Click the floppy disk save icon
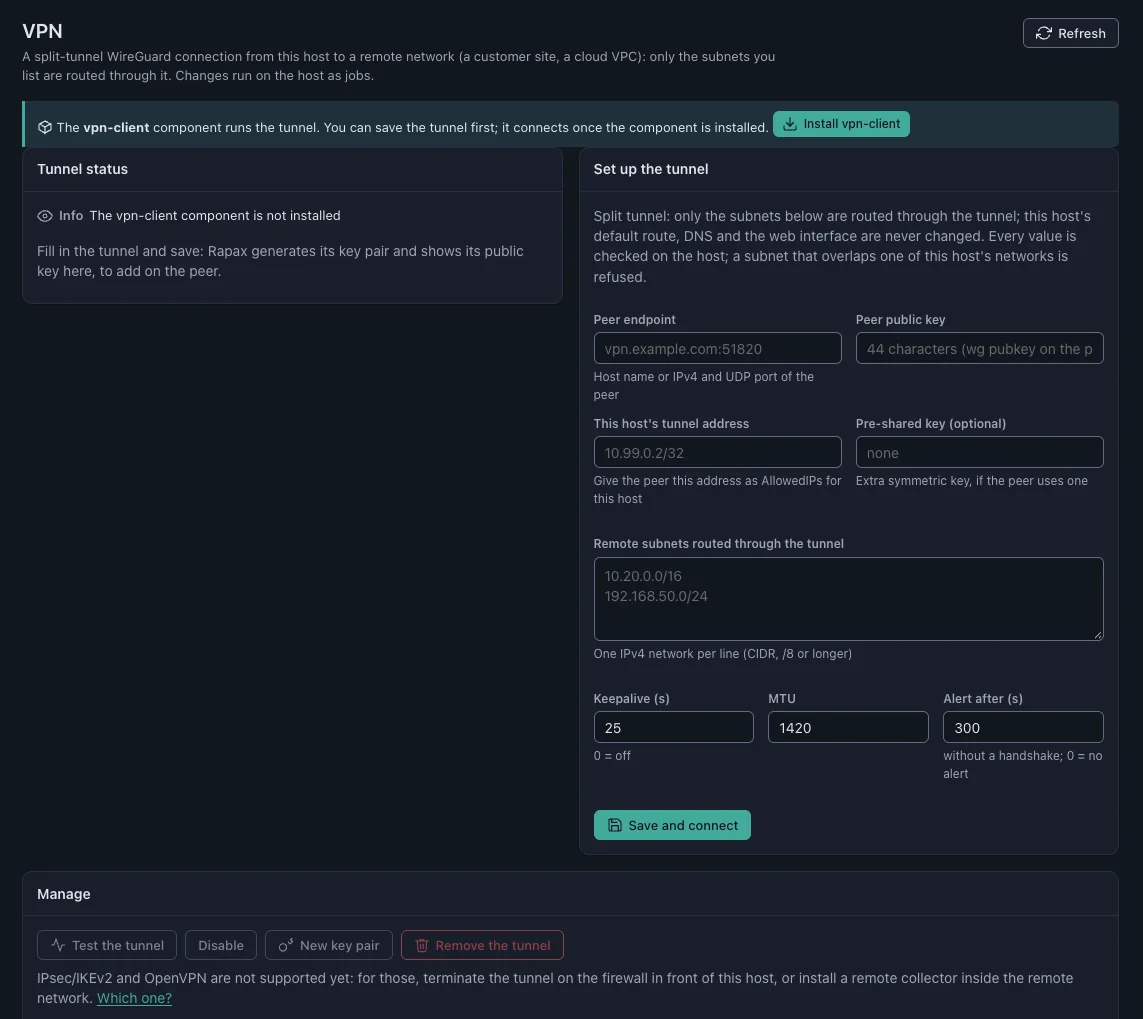Screen dimensions: 1143x1019 tap(615, 825)
